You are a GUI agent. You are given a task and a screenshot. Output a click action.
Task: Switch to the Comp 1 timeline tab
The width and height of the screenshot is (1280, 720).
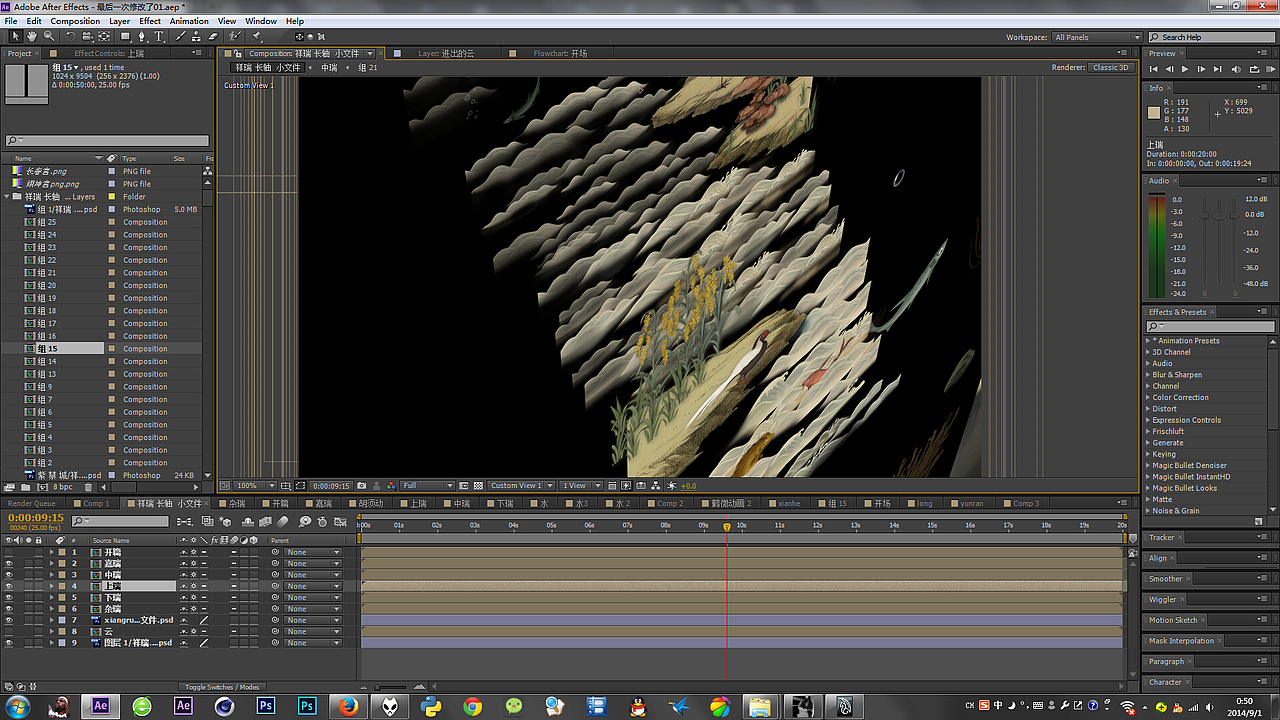[x=96, y=504]
